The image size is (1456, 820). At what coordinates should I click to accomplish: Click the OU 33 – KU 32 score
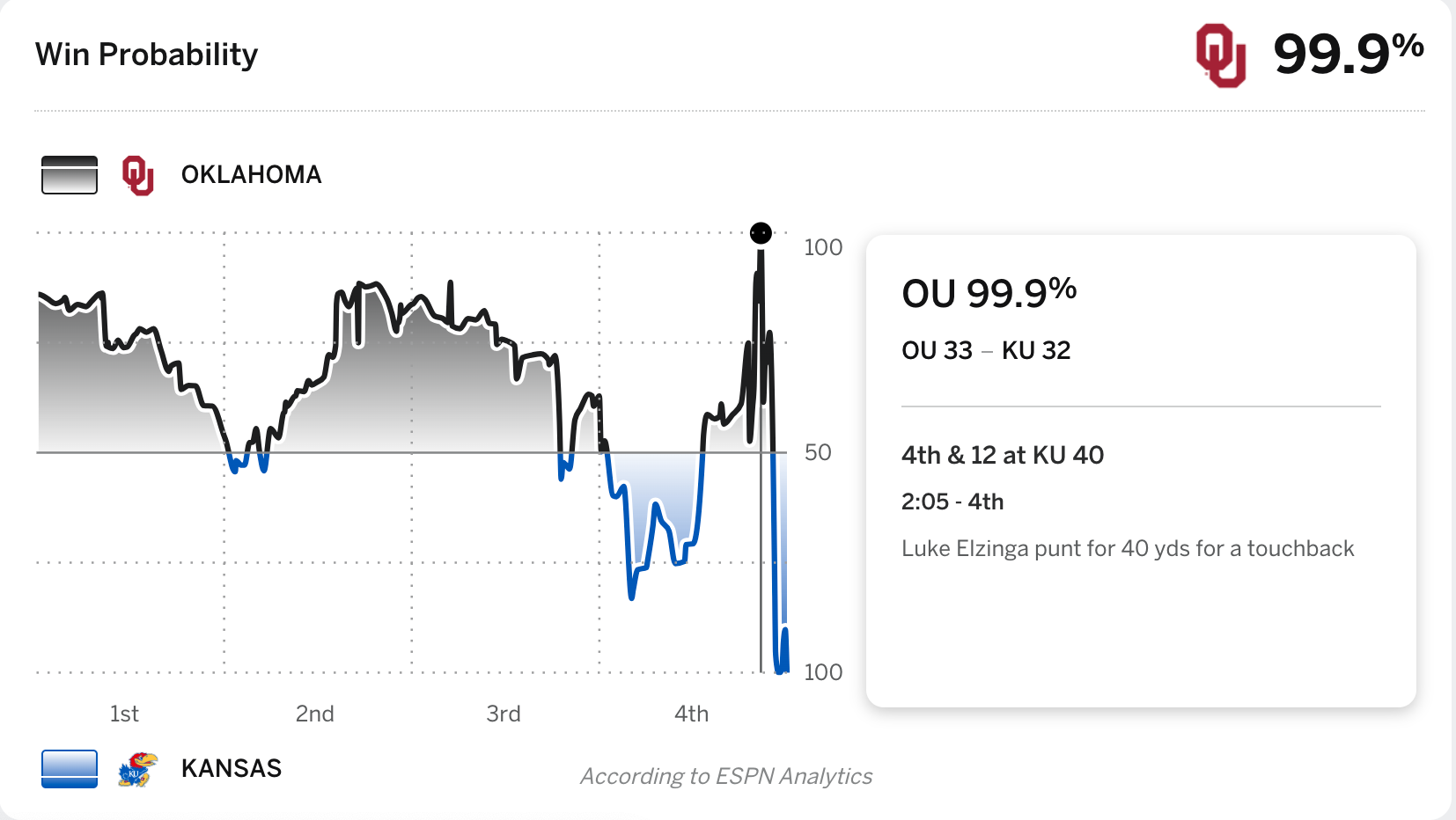click(x=985, y=351)
